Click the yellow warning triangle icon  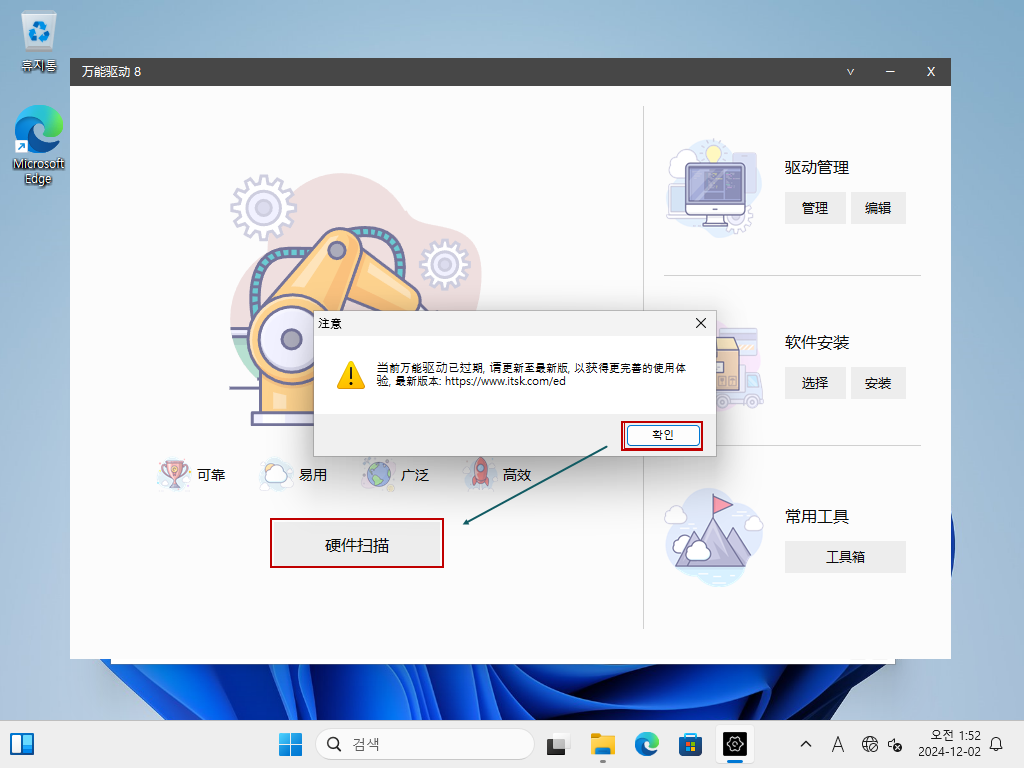point(351,375)
